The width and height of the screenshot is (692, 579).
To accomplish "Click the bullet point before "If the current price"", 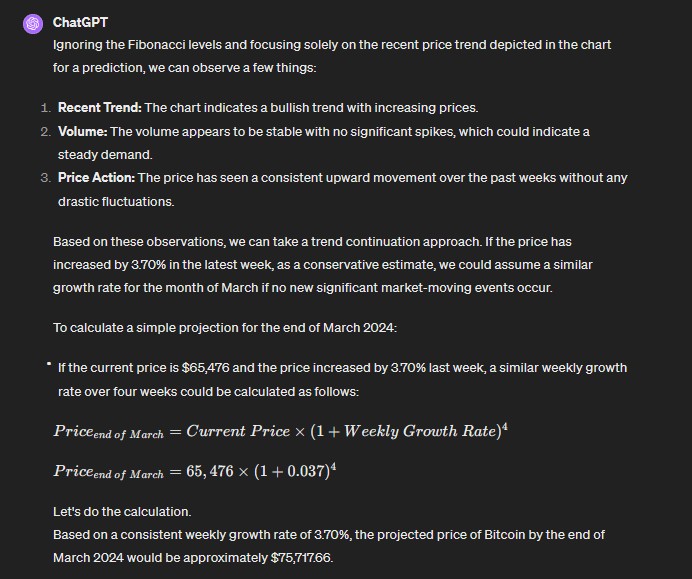I will tap(47, 365).
